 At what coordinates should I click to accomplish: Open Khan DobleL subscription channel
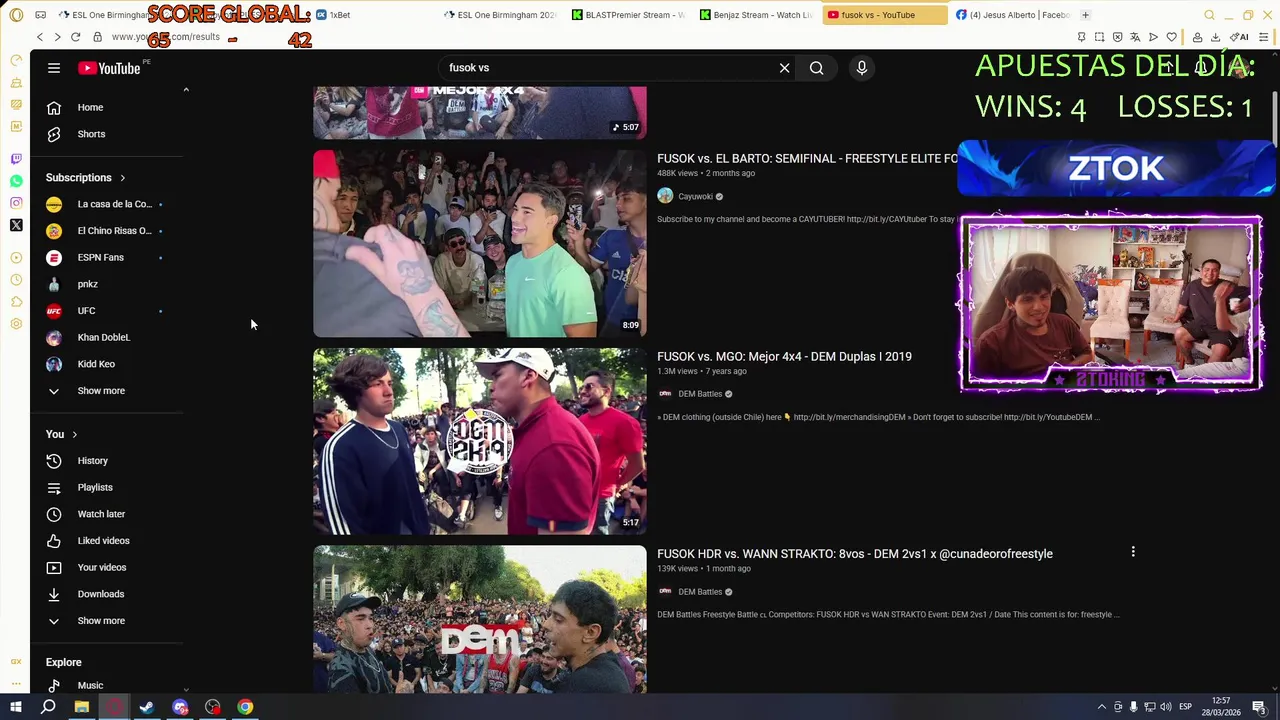click(x=104, y=337)
